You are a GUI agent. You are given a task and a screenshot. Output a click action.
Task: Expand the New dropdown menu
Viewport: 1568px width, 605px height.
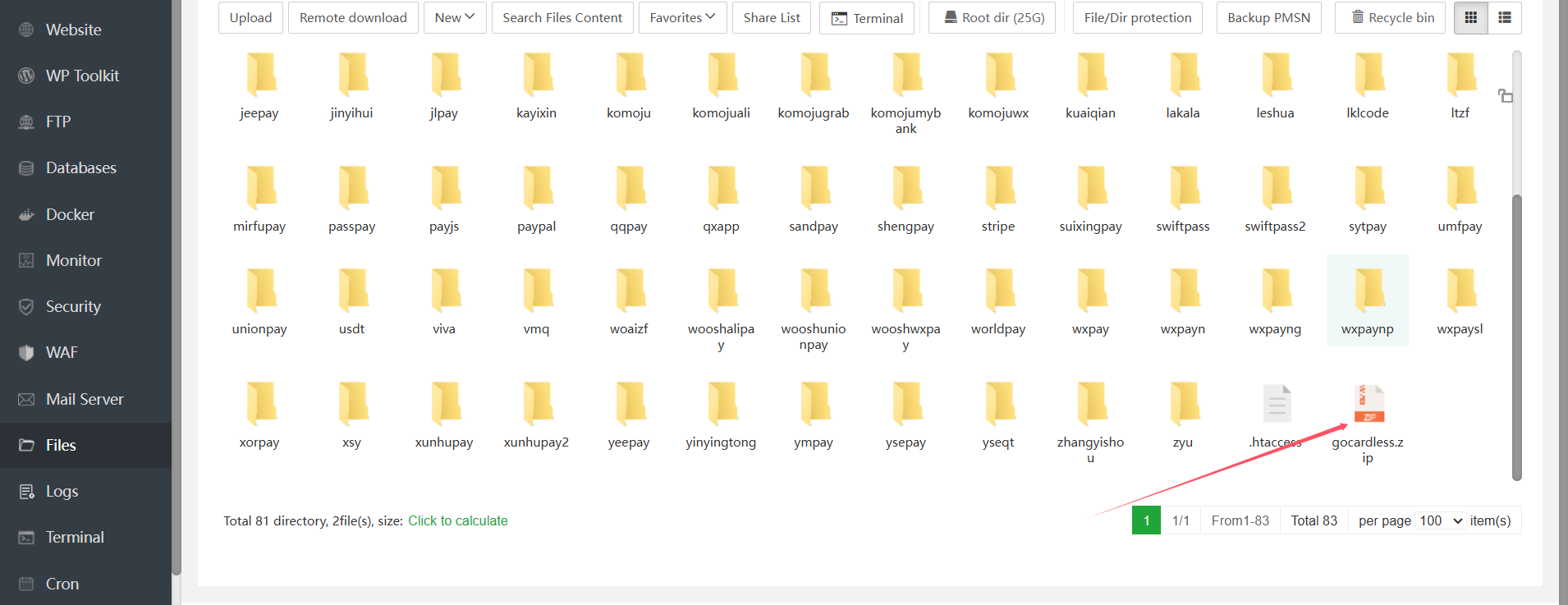(x=455, y=17)
